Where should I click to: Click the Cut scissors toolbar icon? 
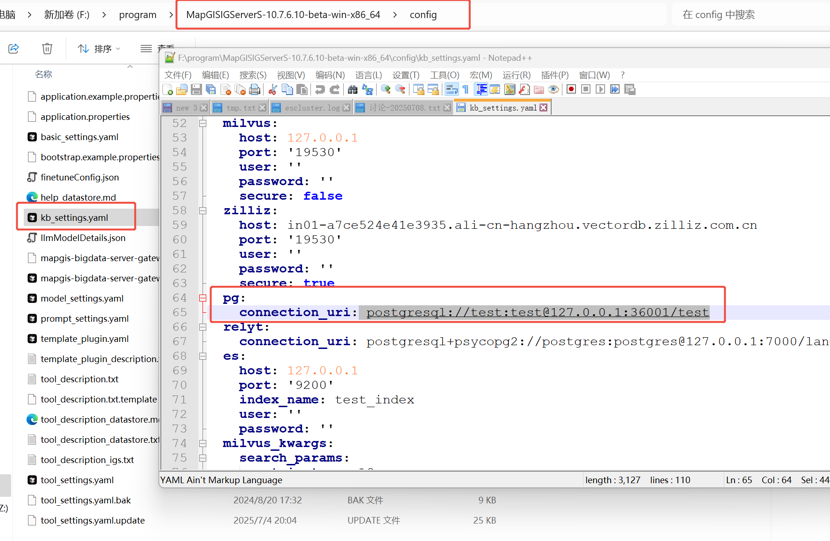coord(272,90)
